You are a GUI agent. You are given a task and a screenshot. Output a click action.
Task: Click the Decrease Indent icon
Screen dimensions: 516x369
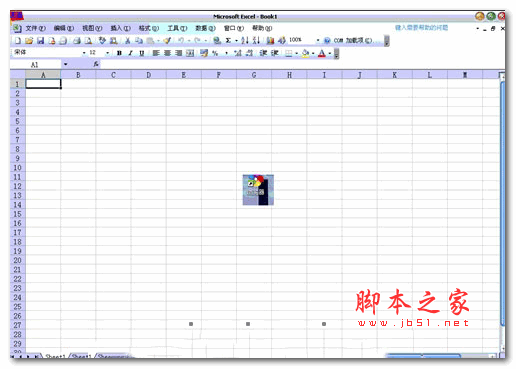(263, 53)
